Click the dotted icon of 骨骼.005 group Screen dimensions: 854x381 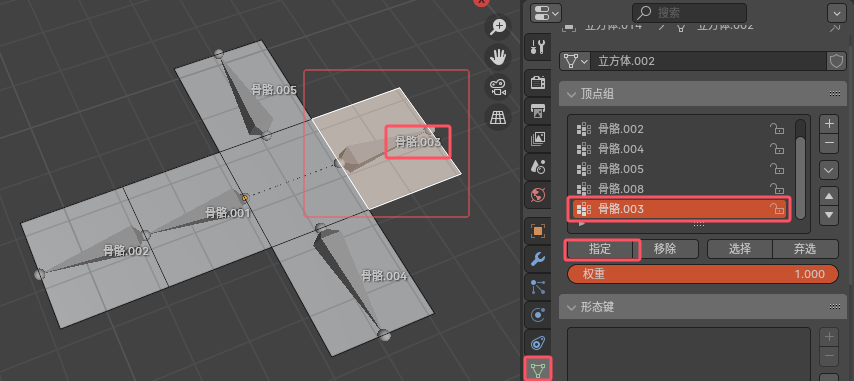pyautogui.click(x=584, y=169)
